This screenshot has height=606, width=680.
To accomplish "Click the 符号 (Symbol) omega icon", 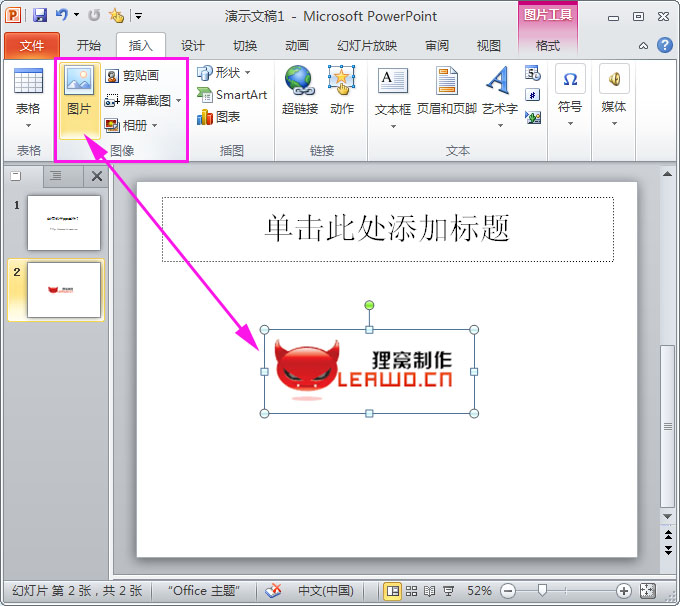I will click(x=570, y=79).
